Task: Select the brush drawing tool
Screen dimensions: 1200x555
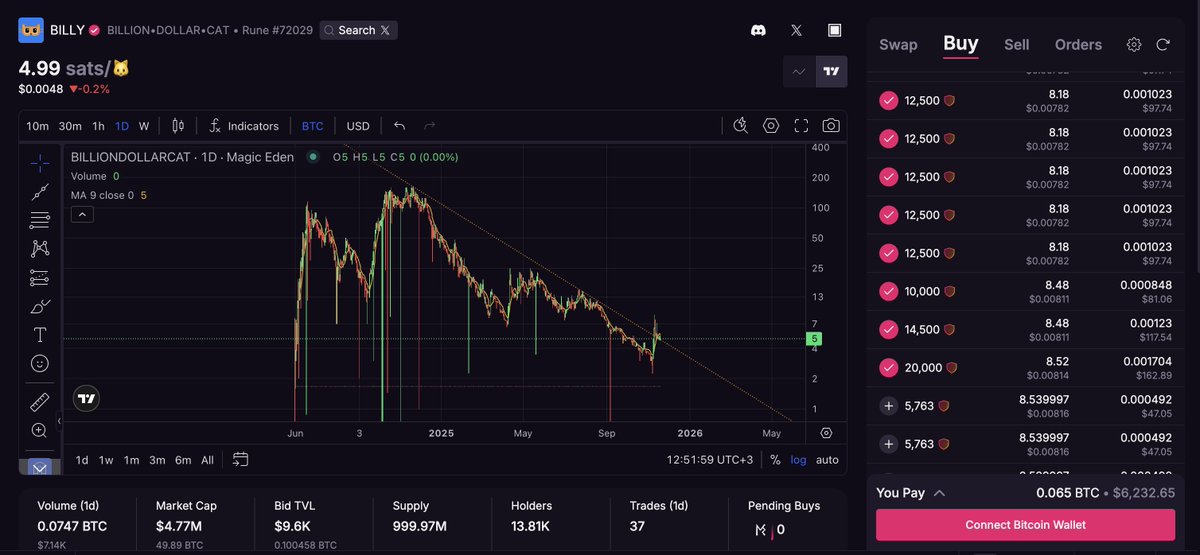Action: coord(40,306)
